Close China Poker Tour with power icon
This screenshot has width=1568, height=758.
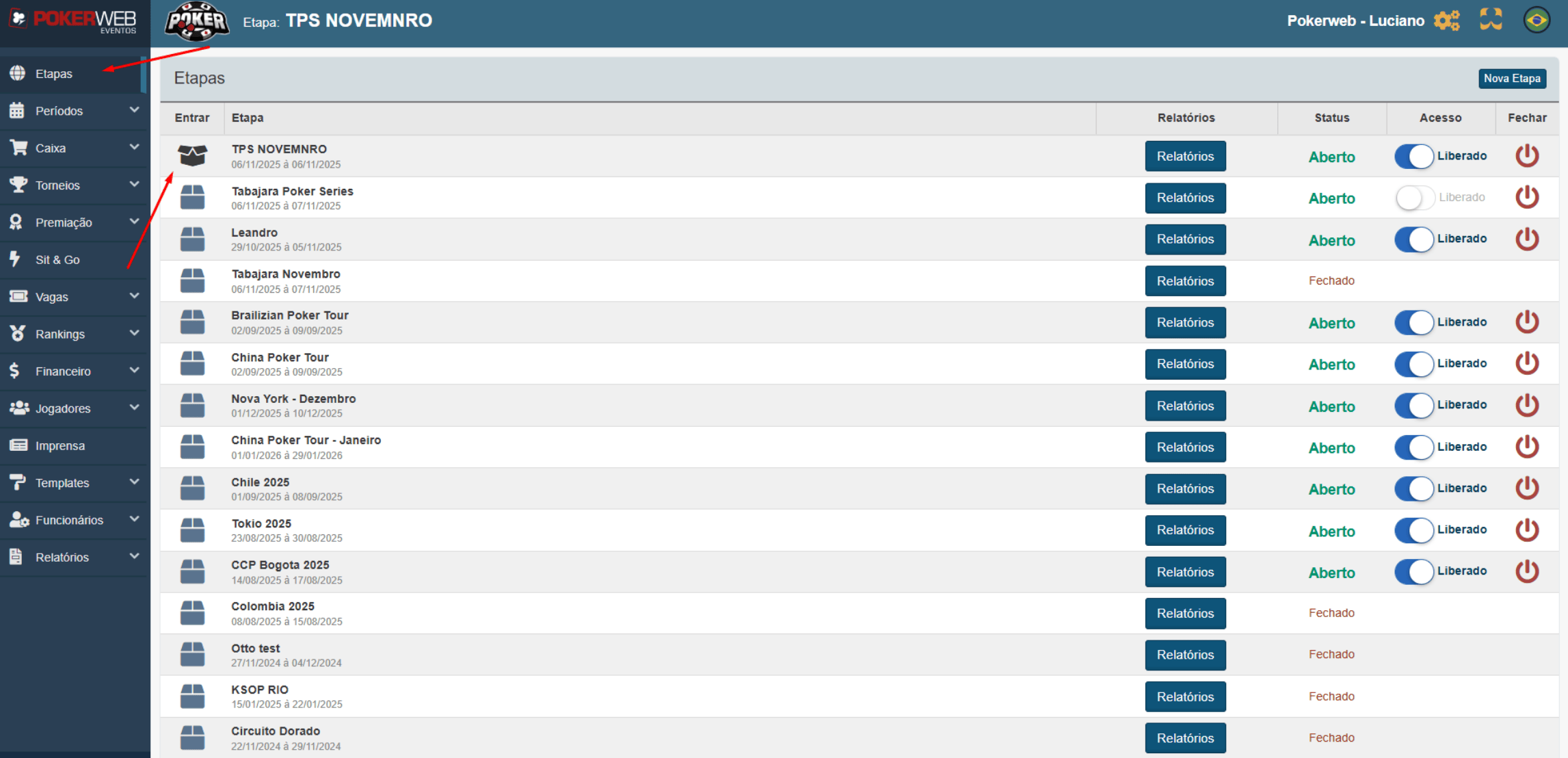pos(1527,364)
